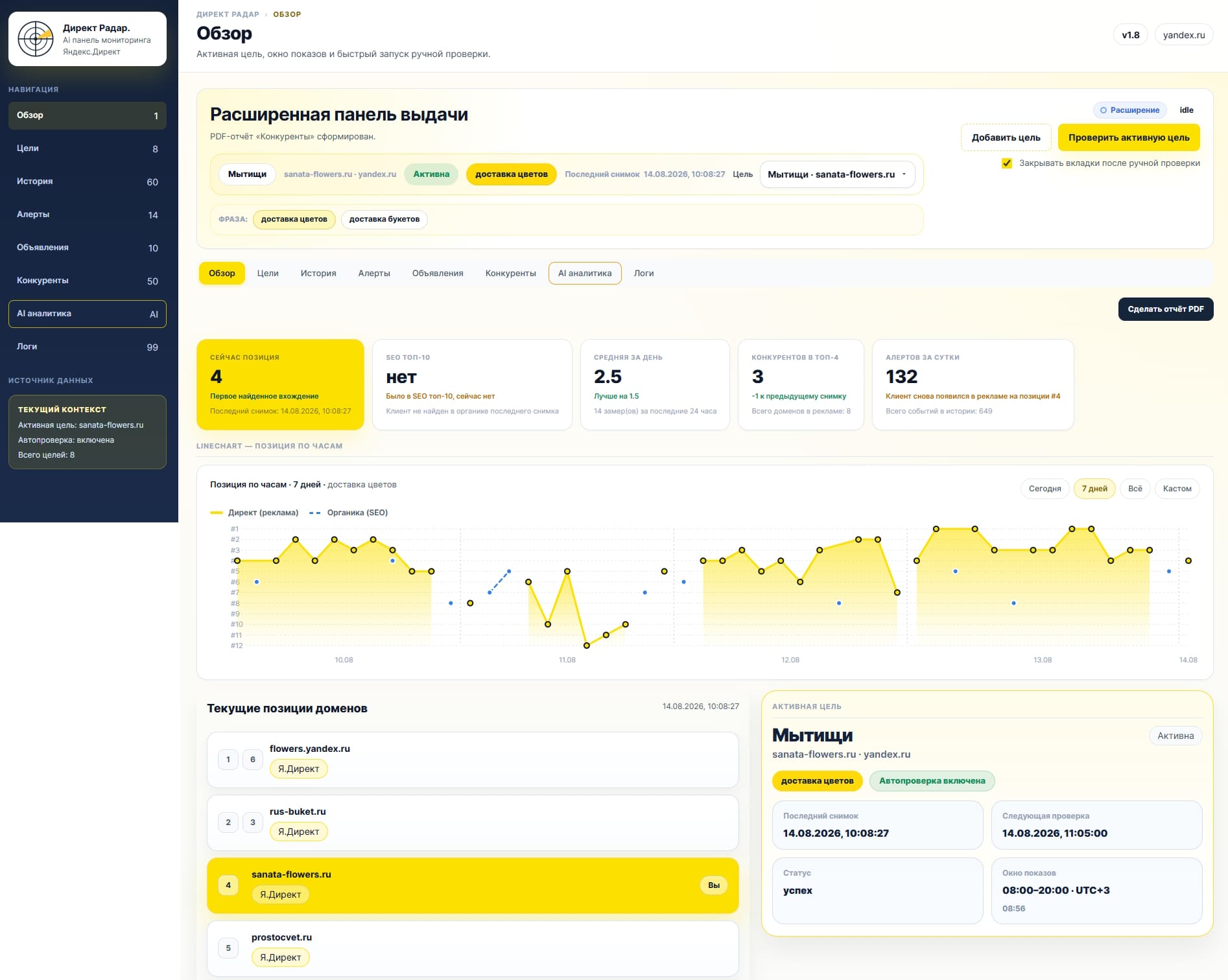Click the Следующая проверка time cell

[x=1096, y=825]
